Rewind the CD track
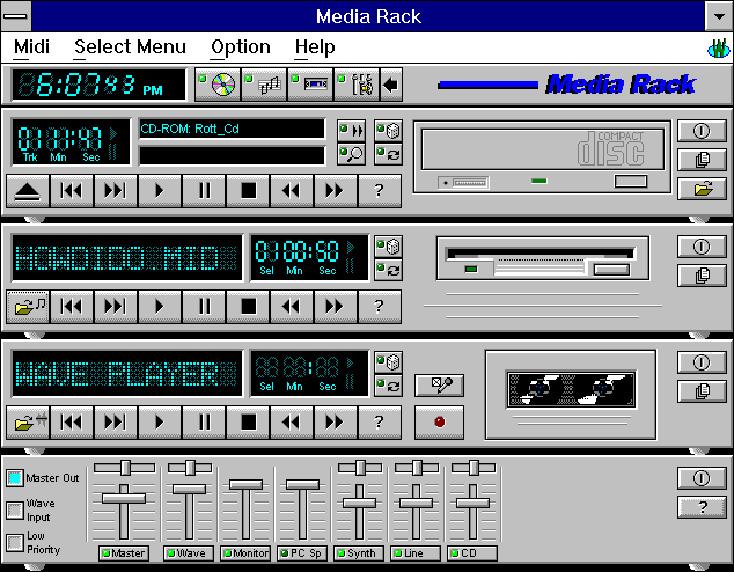734x572 pixels. coord(292,191)
